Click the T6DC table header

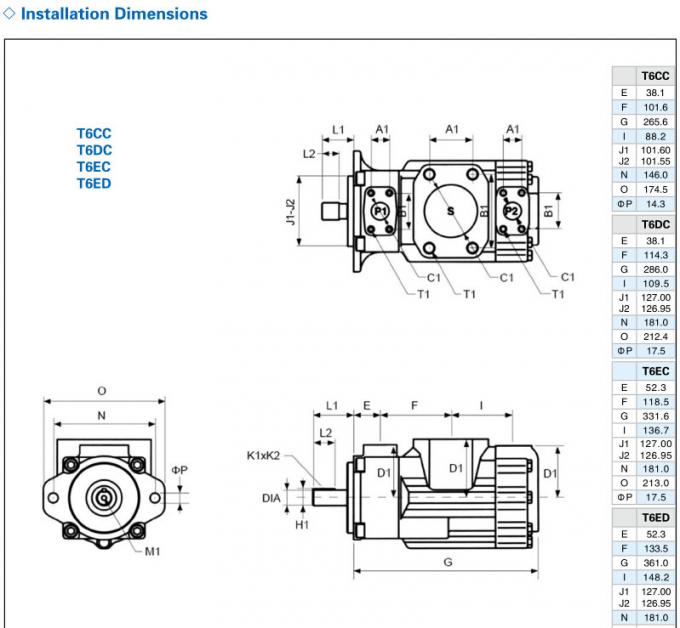pos(655,225)
